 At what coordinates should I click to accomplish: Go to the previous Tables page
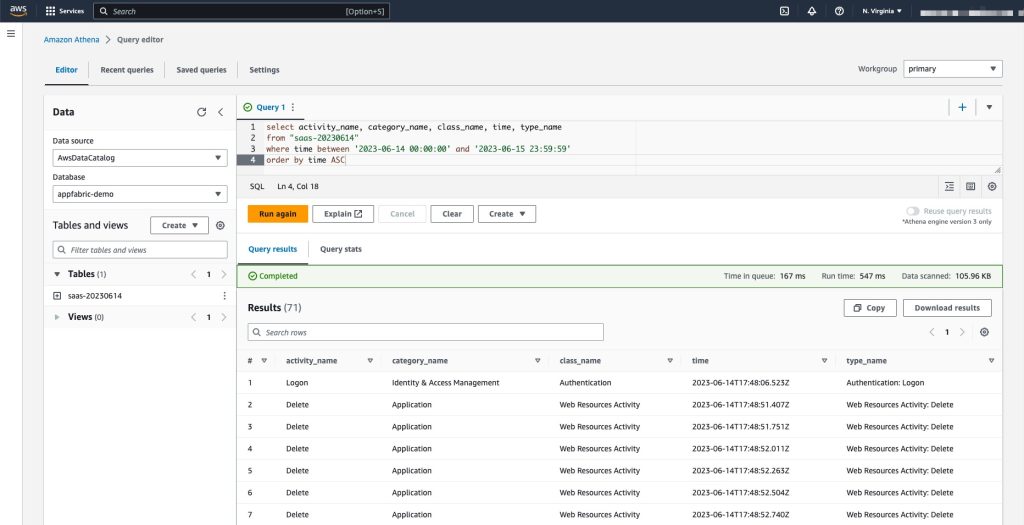193,274
